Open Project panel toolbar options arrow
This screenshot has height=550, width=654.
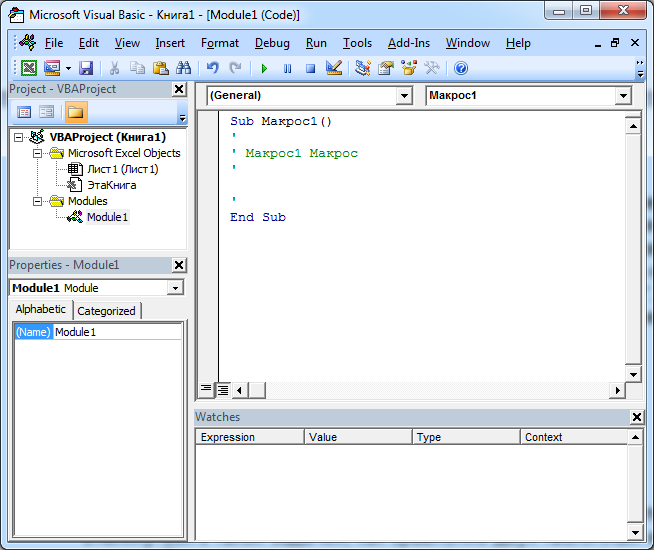point(182,118)
